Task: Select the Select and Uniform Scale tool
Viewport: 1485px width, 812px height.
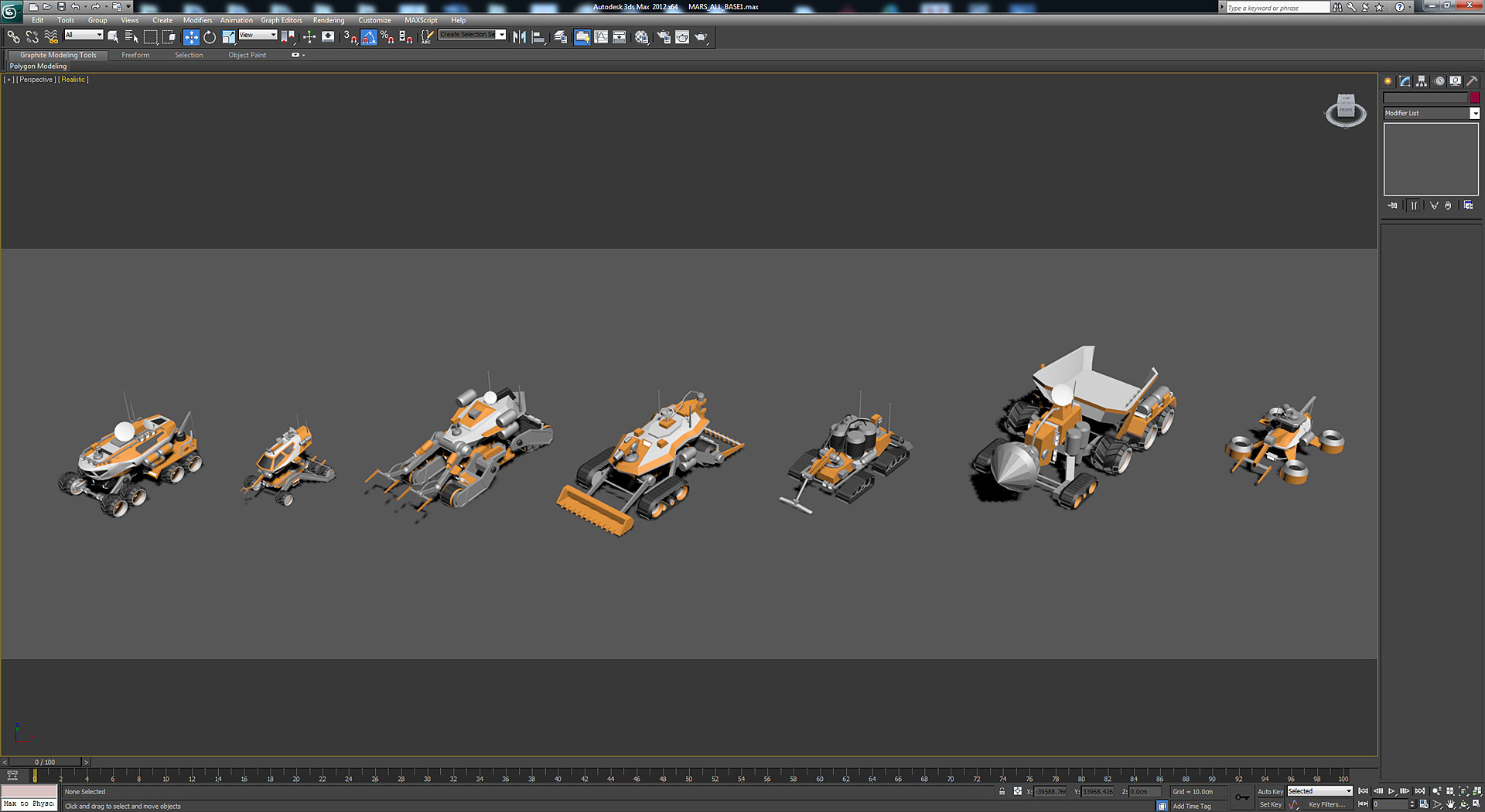Action: click(x=229, y=36)
